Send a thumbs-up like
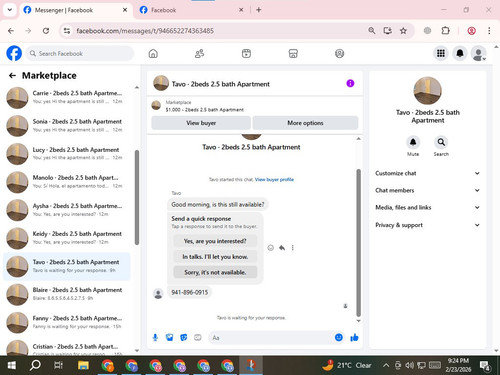500x375 pixels. click(354, 338)
